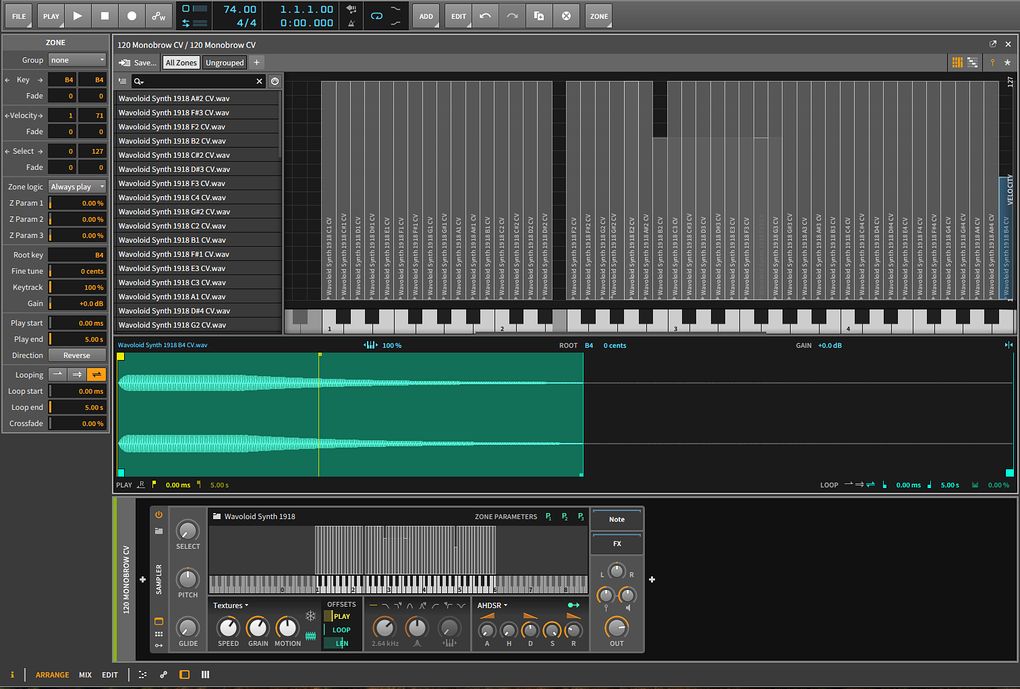Open the FX chain button
Viewport: 1020px width, 689px height.
pos(617,543)
